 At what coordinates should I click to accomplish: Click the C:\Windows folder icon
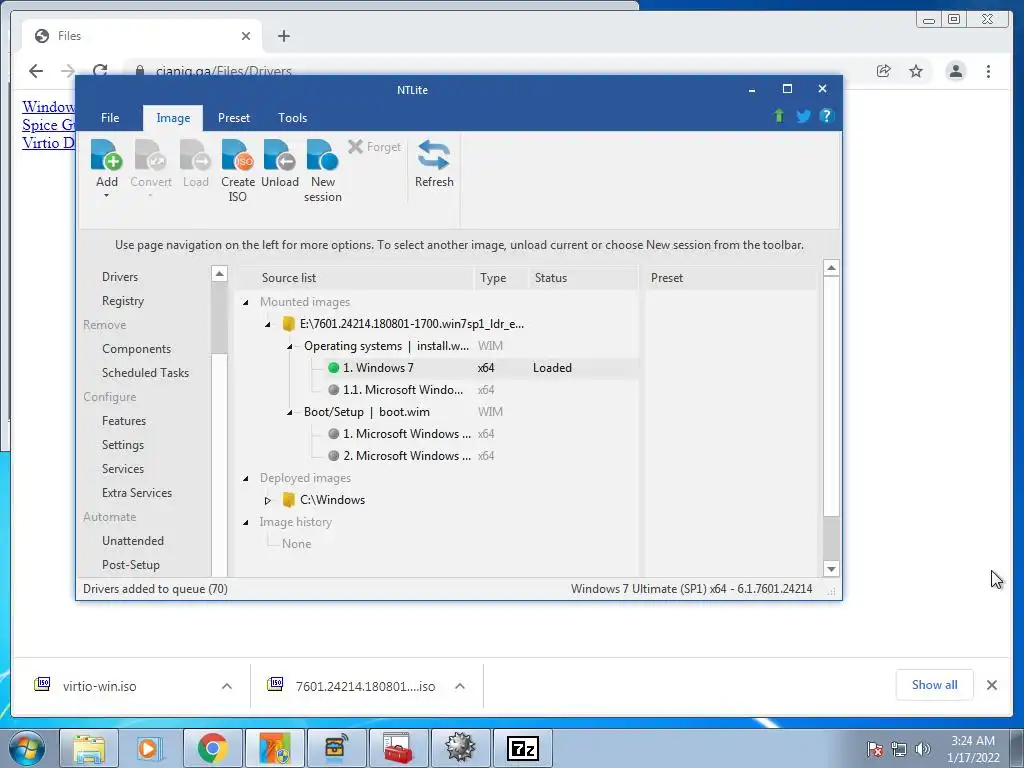point(288,500)
